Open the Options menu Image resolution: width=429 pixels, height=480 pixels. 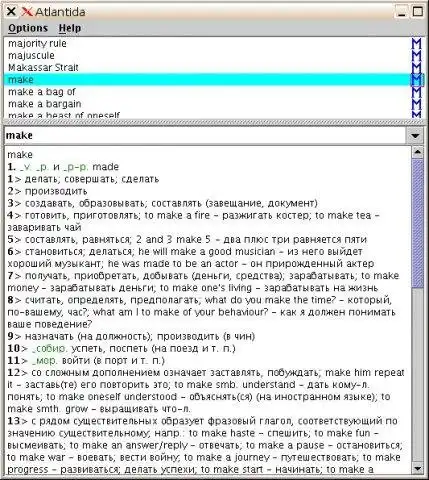28,28
